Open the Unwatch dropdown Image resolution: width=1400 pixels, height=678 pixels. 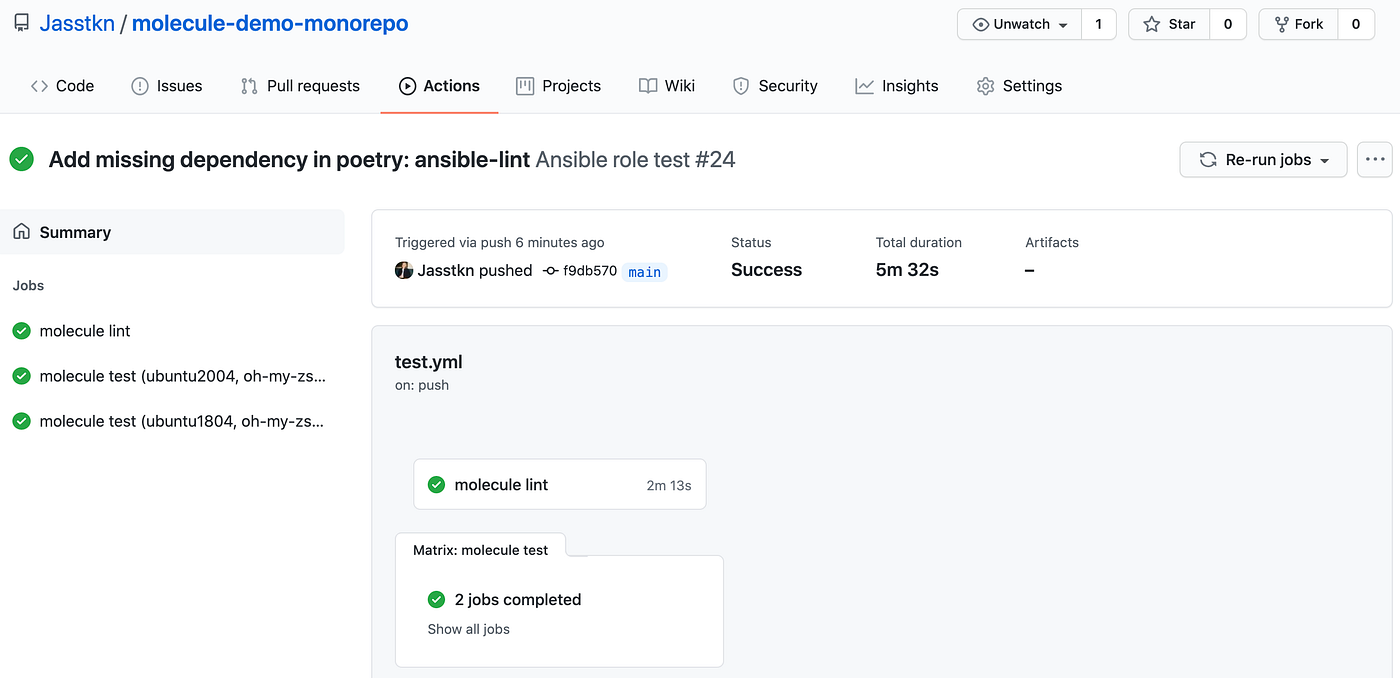pos(1019,23)
